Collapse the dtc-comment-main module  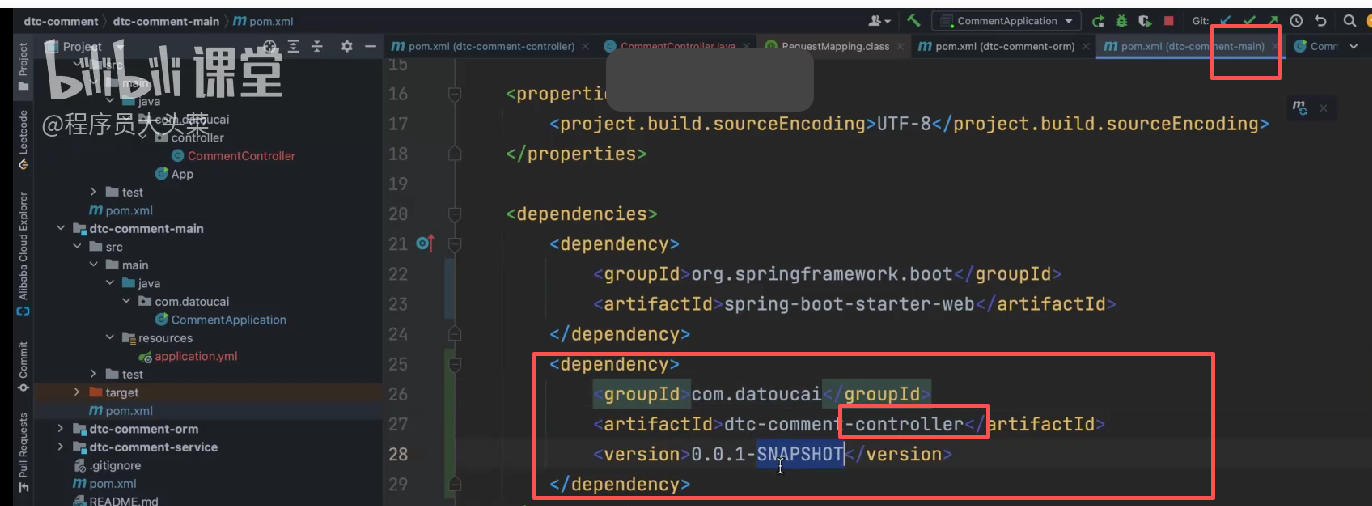61,228
